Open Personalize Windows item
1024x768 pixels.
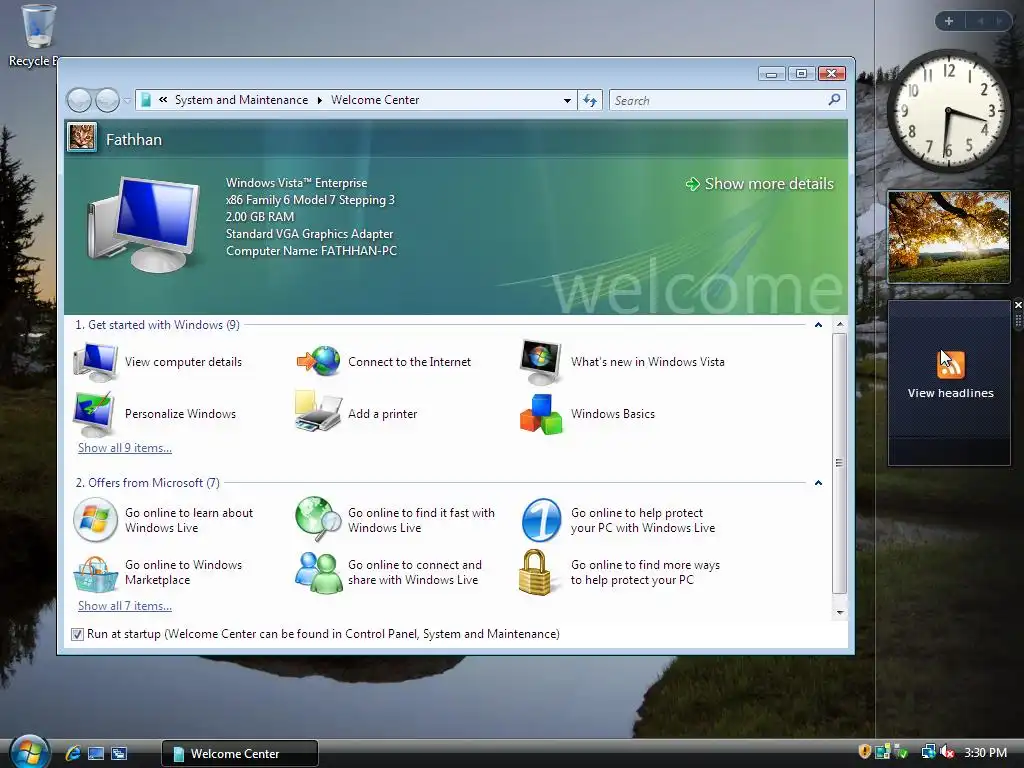click(155, 414)
